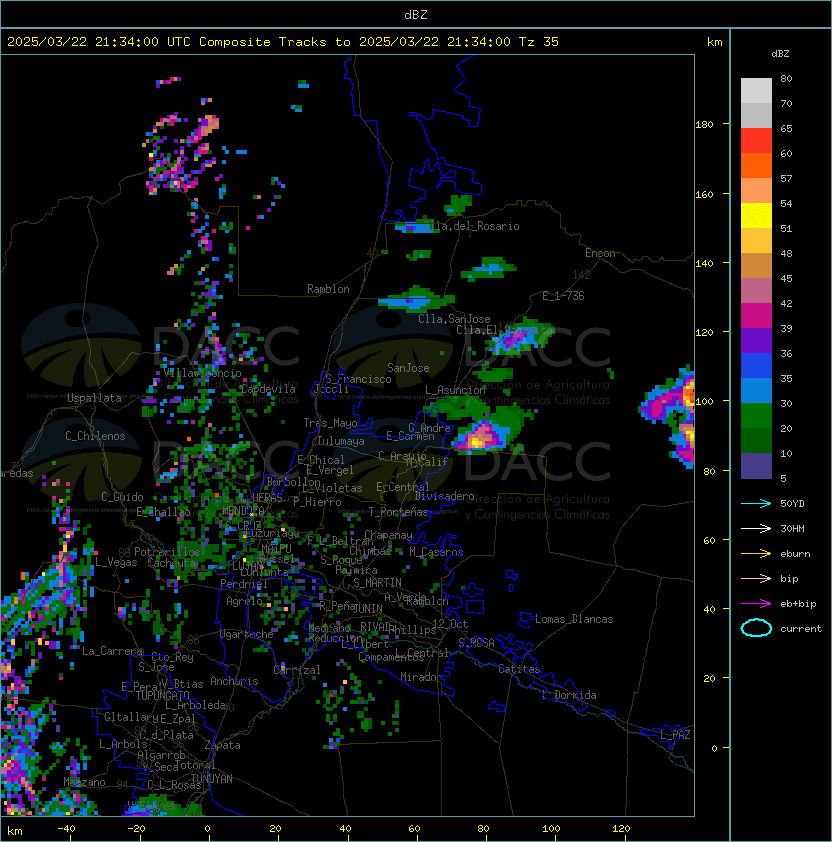Click the magenta eb+bip arrow in legend
The height and width of the screenshot is (842, 832).
coord(756,604)
